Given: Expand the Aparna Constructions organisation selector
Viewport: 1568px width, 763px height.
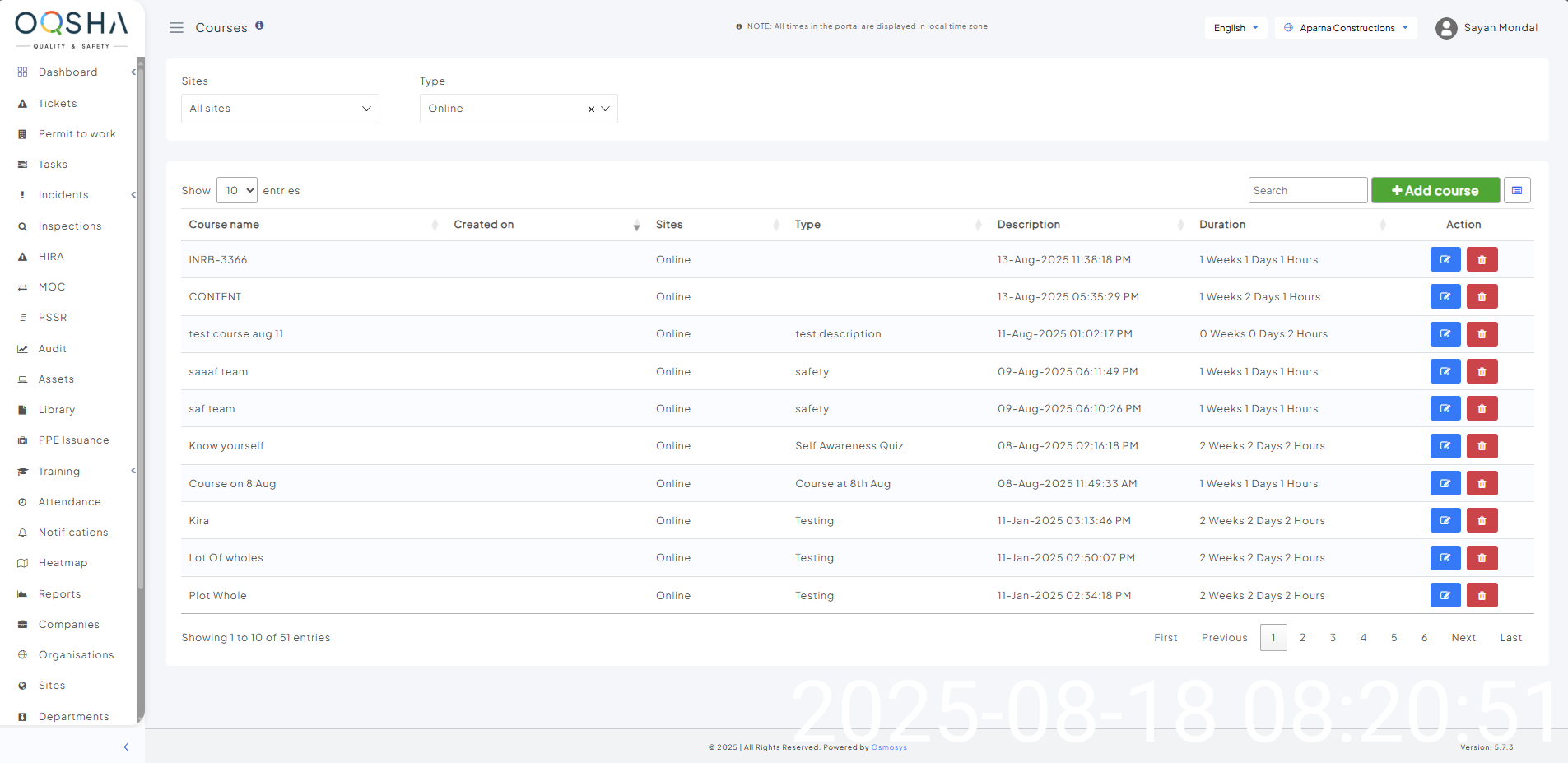Looking at the screenshot, I should (1346, 28).
